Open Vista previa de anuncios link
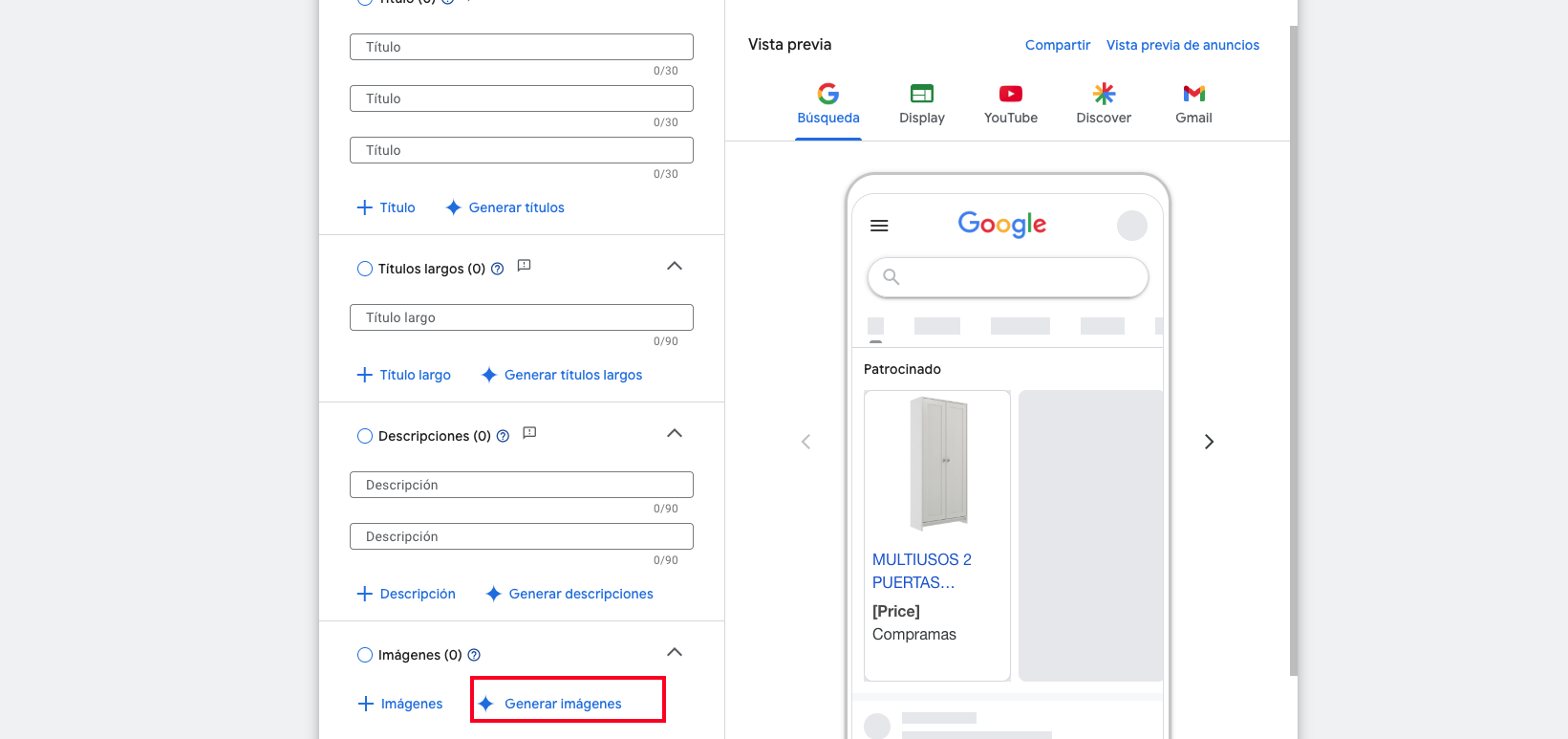1568x739 pixels. pos(1183,45)
